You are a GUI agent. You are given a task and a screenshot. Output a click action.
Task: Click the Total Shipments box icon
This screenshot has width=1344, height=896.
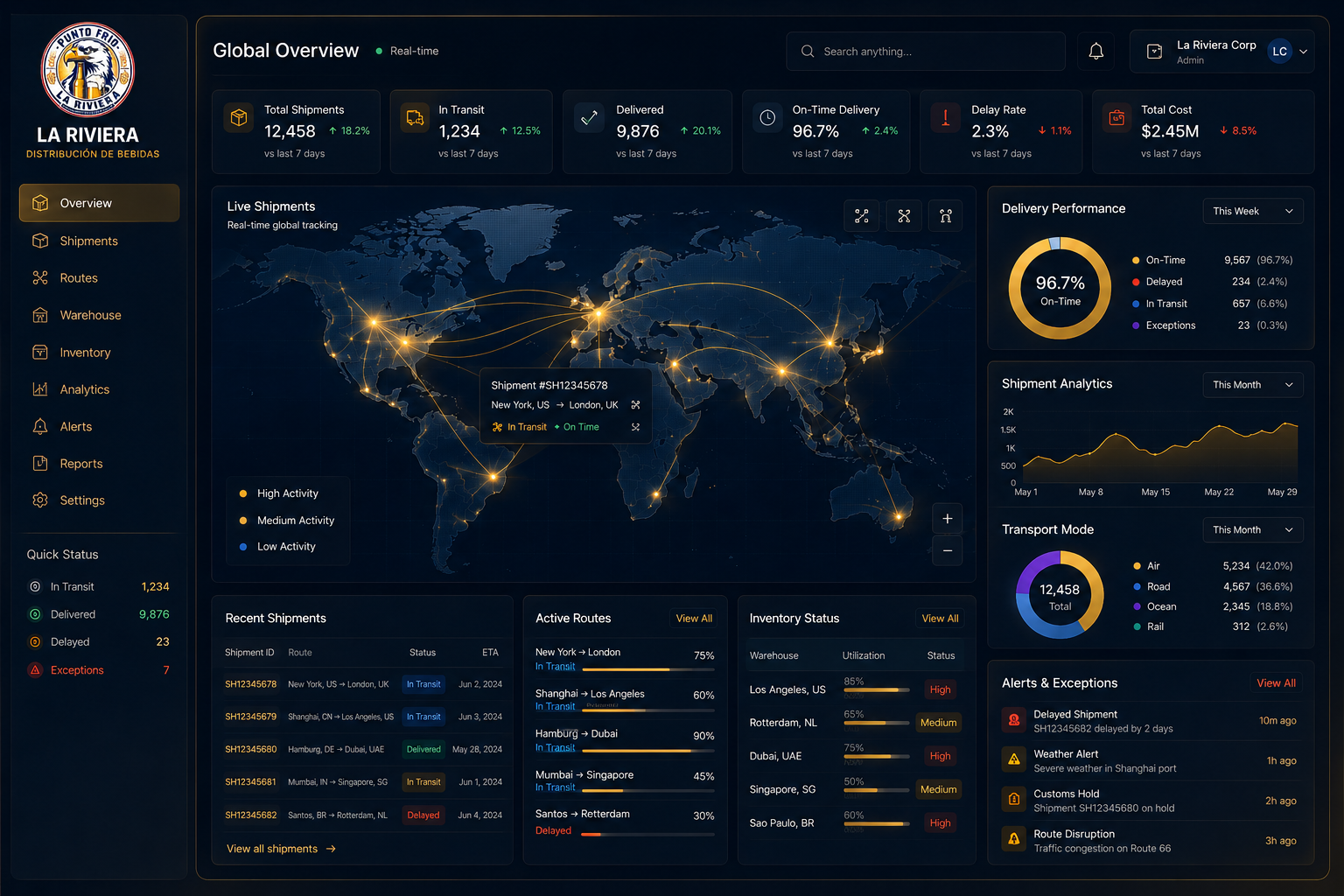[x=238, y=117]
